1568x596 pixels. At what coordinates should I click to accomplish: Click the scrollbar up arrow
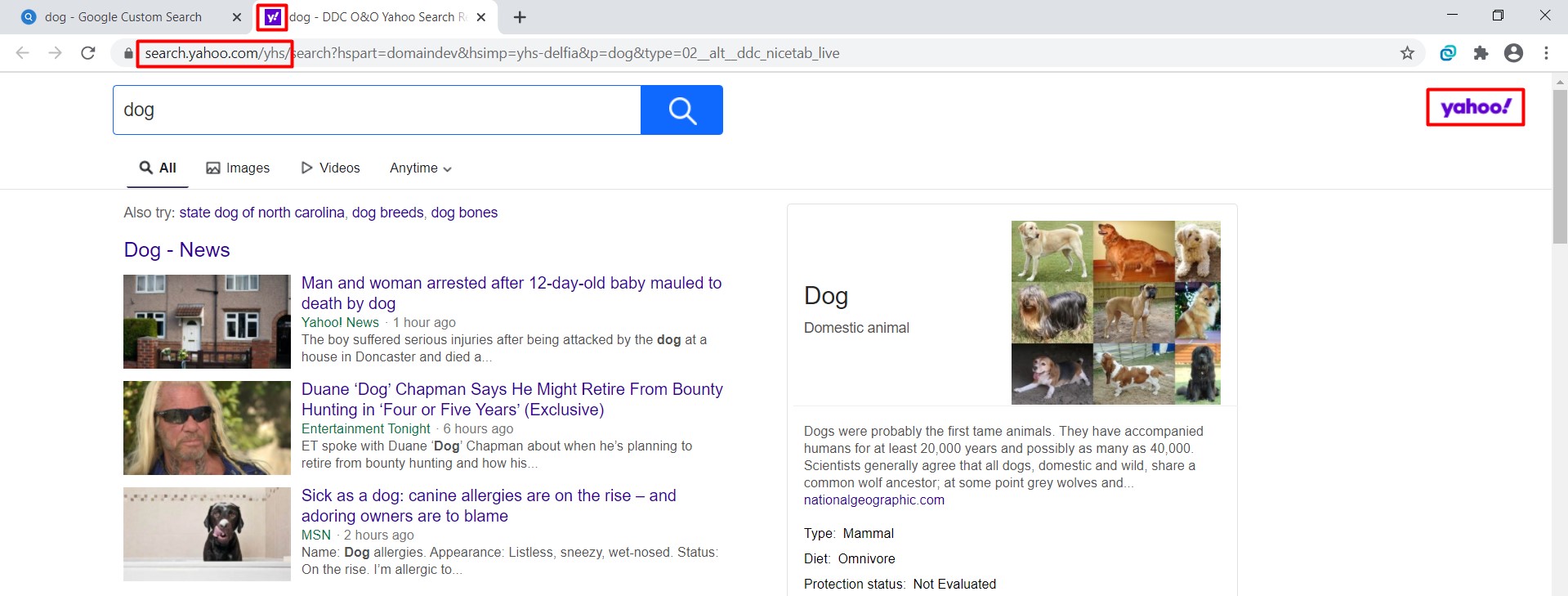[x=1560, y=82]
